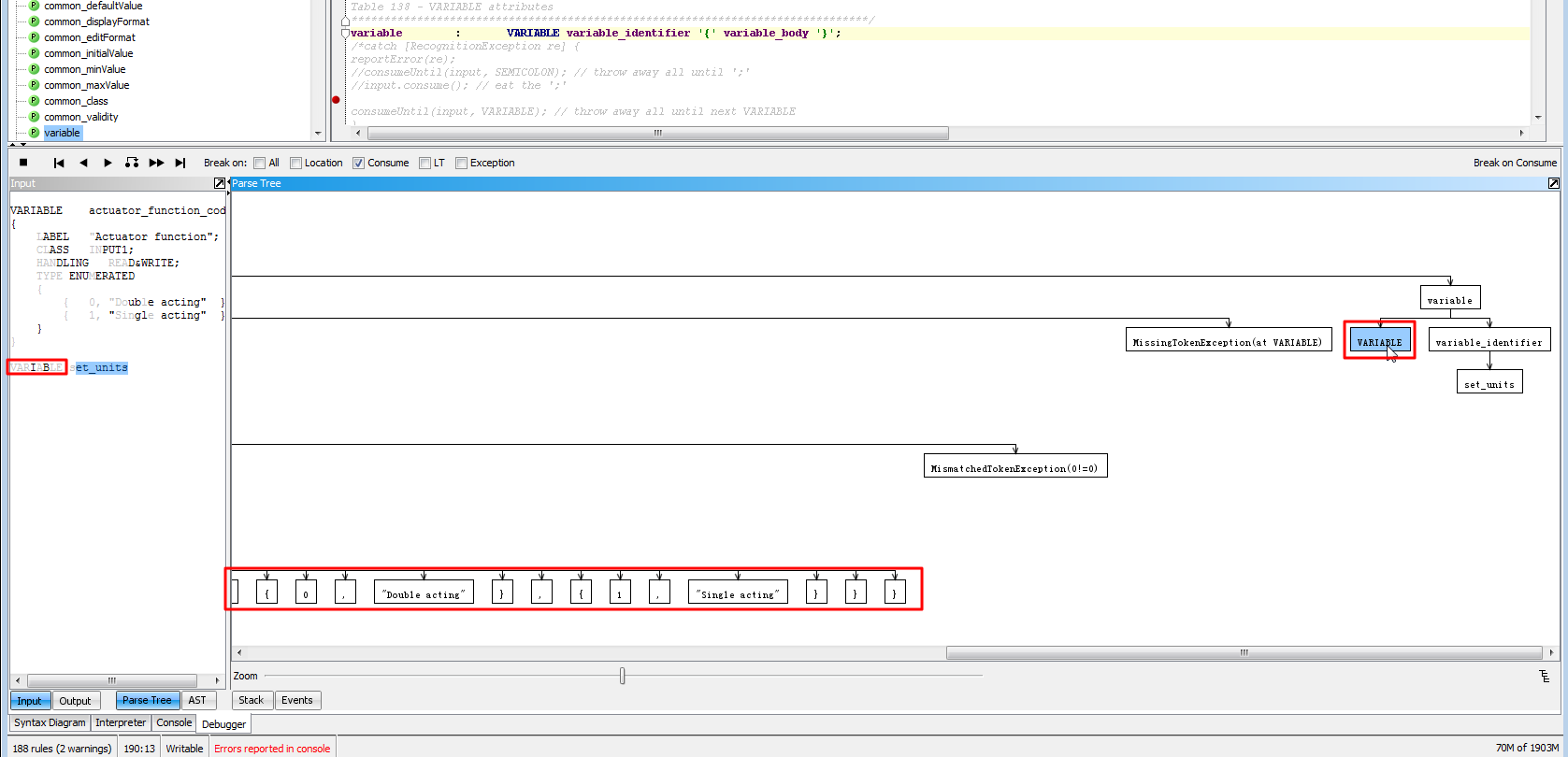The image size is (1568, 757).
Task: Click the "188 rules (2 warnings)" status
Action: 62,749
